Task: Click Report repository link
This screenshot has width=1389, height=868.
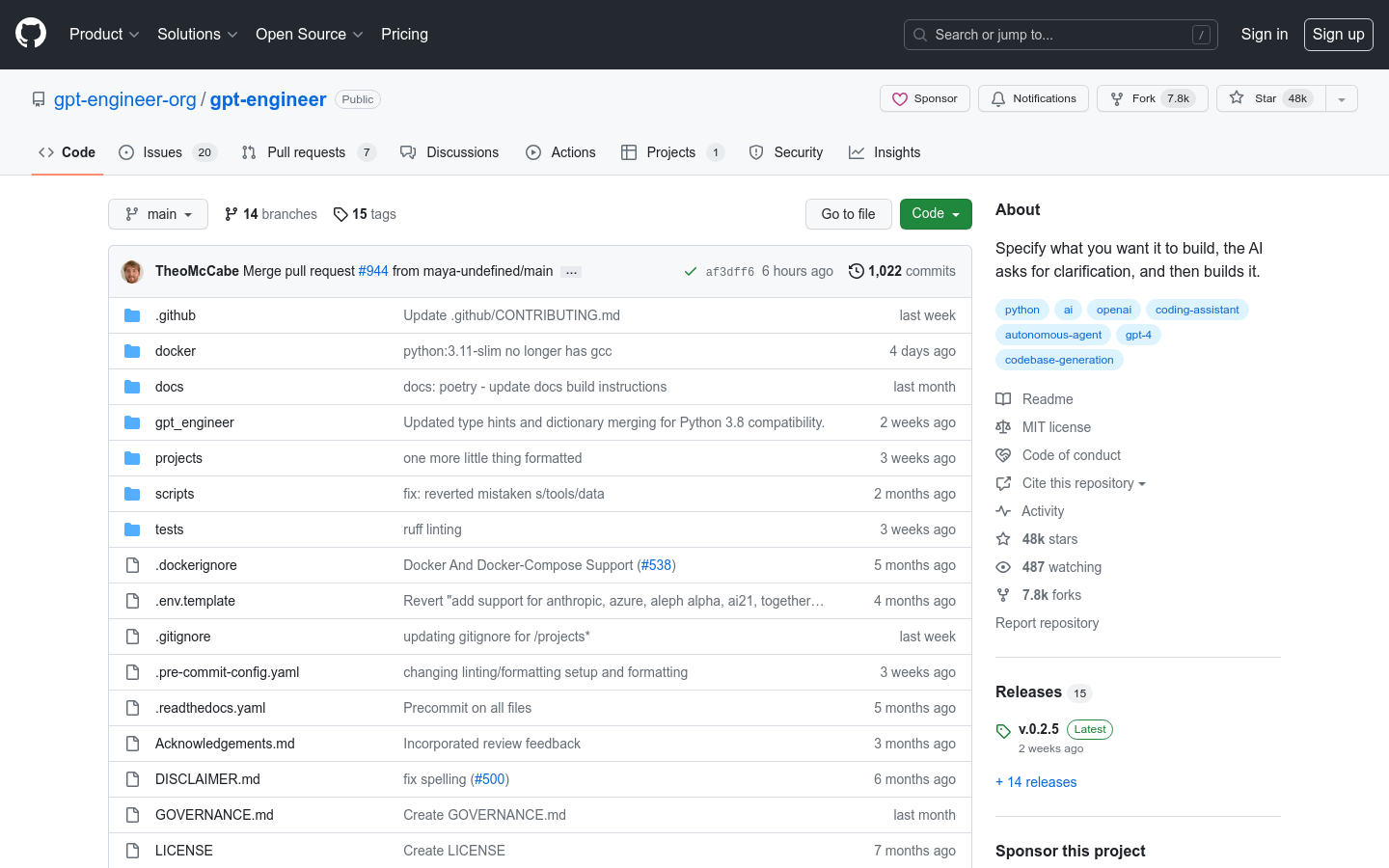Action: (1048, 623)
